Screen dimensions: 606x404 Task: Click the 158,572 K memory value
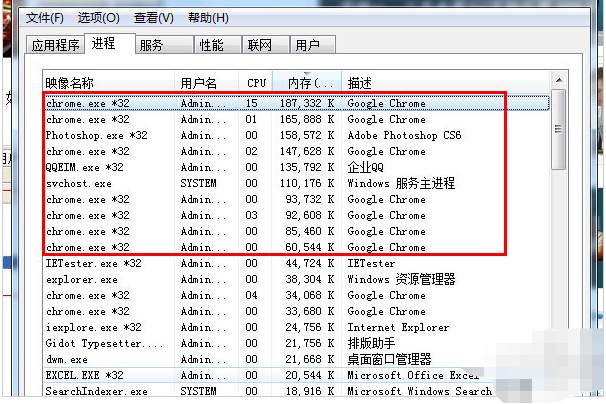click(x=307, y=135)
